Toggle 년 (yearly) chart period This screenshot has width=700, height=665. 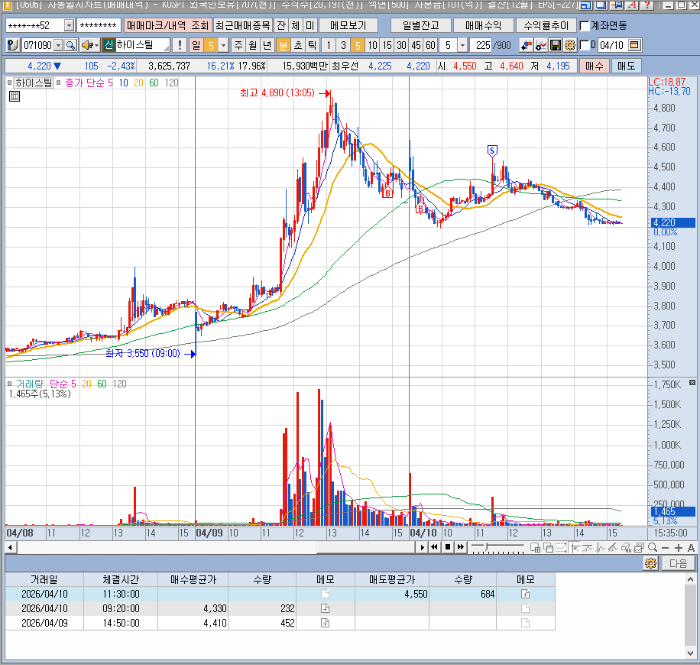click(x=267, y=45)
